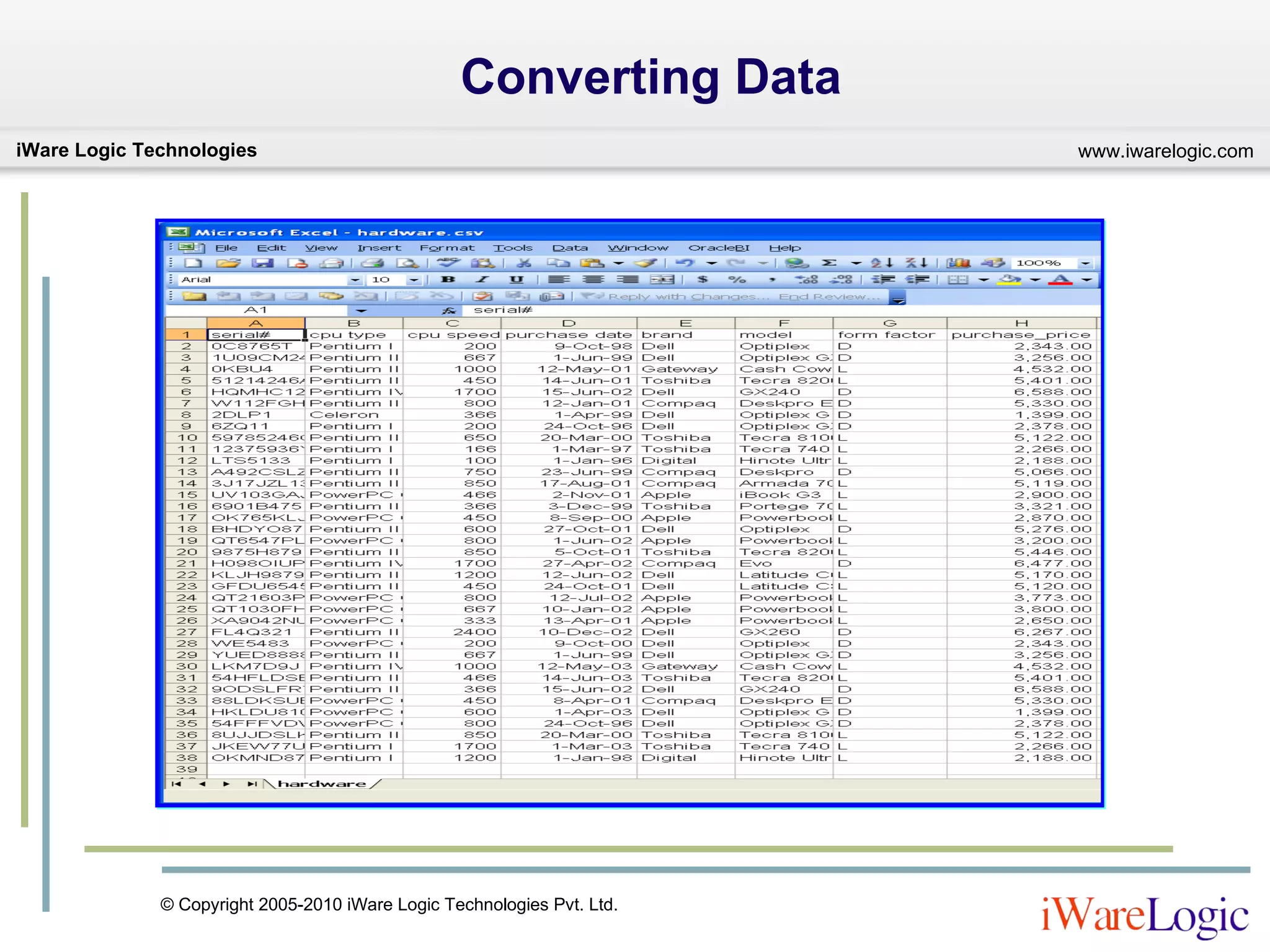Apply Percent style icon
This screenshot has width=1270, height=952.
[737, 280]
